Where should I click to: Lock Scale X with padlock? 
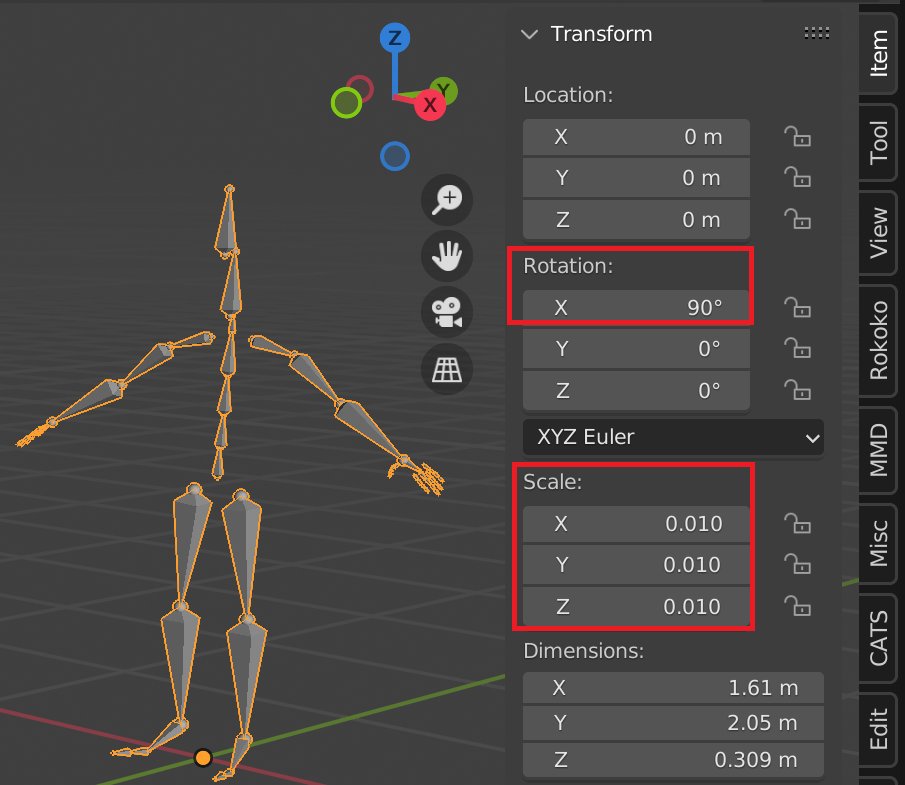[798, 524]
